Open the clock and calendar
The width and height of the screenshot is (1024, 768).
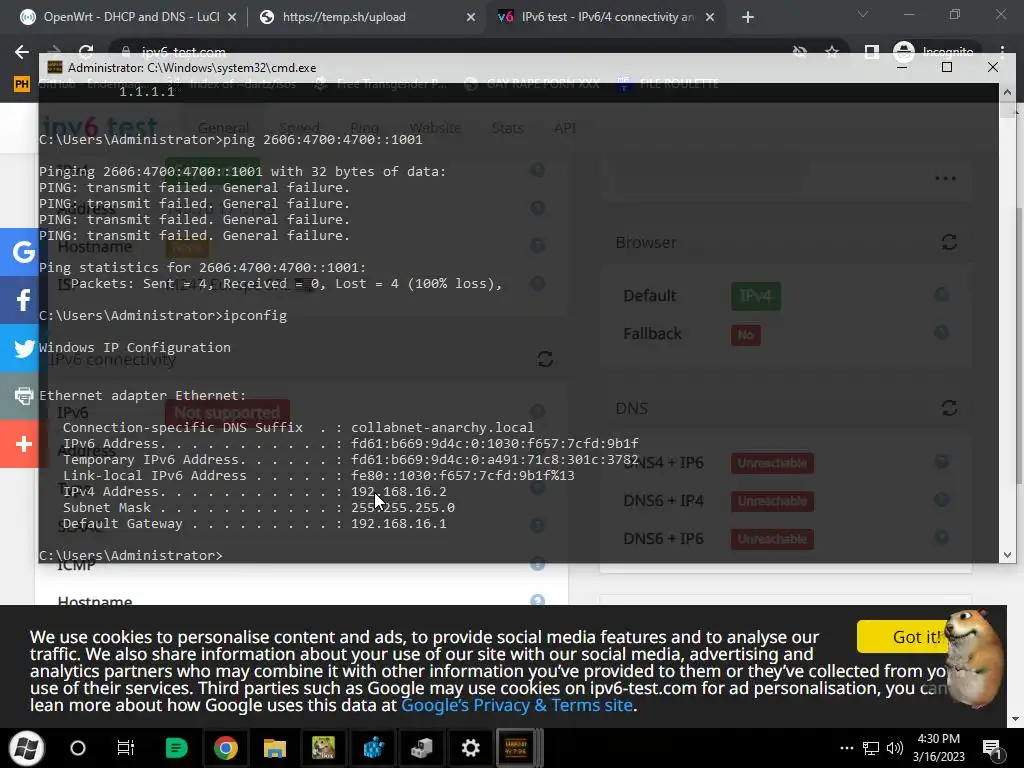(938, 748)
